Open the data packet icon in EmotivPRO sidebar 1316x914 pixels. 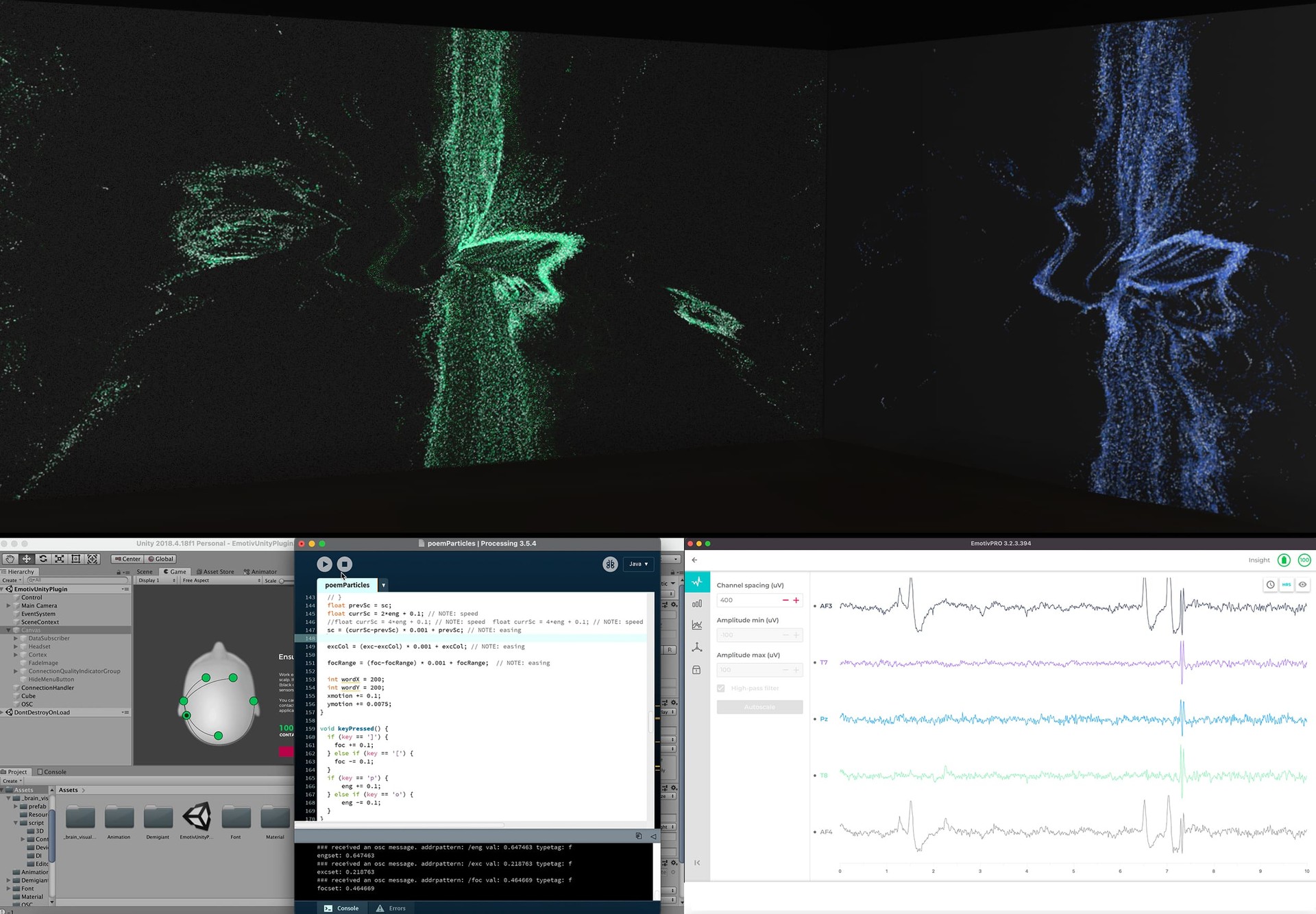697,670
